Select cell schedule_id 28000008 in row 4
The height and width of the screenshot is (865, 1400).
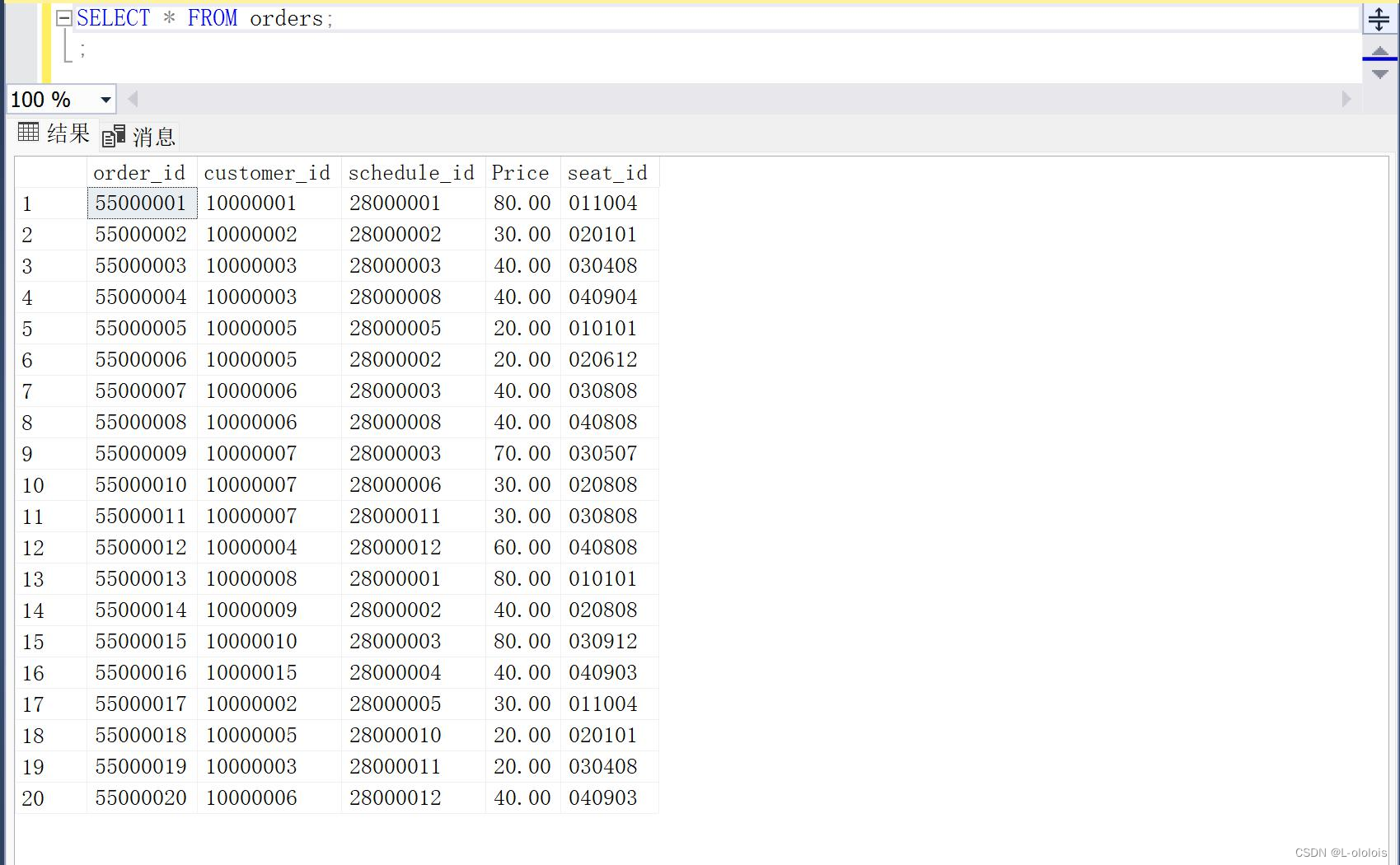pyautogui.click(x=413, y=297)
